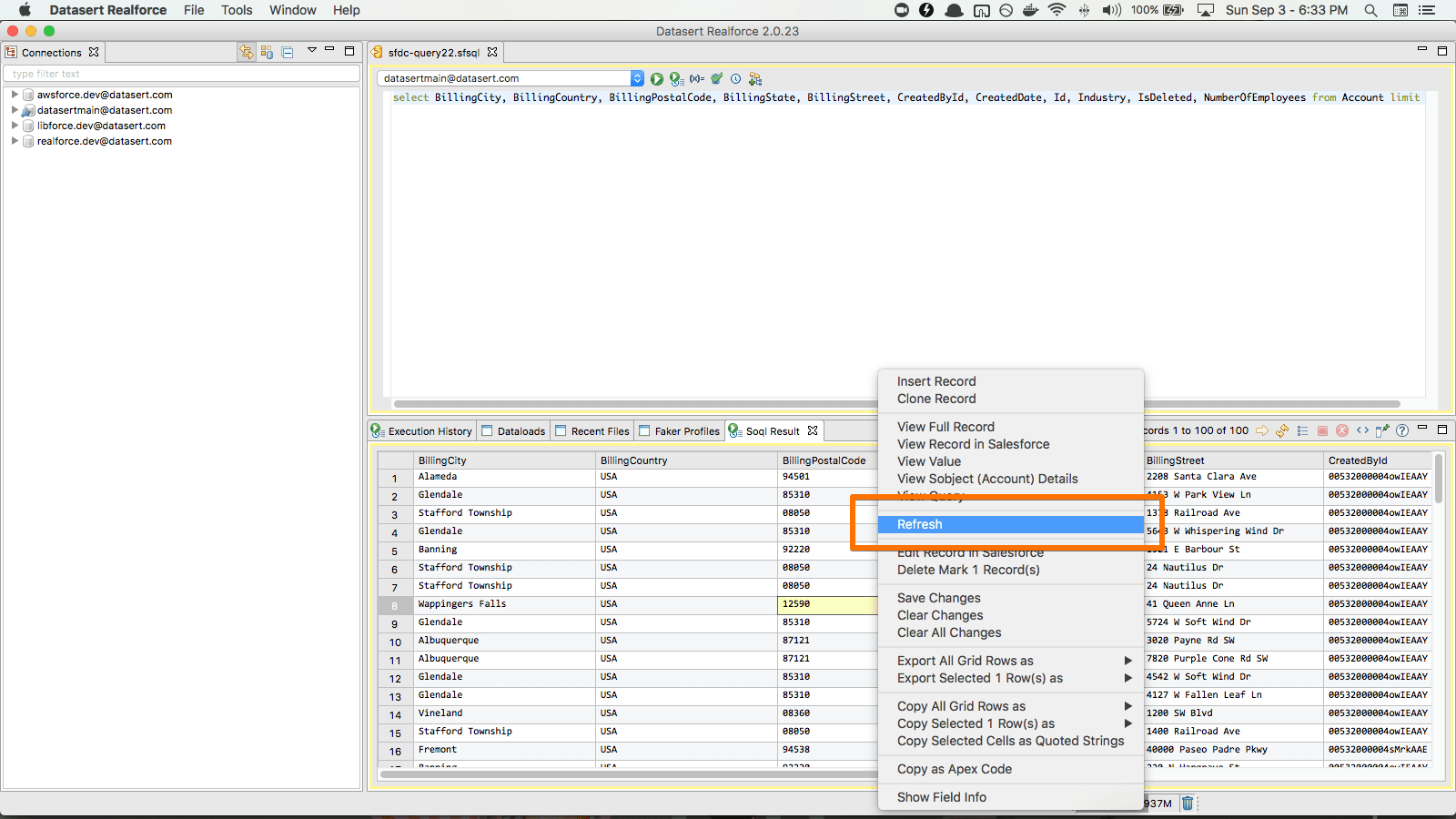Toggle Link with Editor in Connections panel
The image size is (1456, 819).
coord(246,53)
